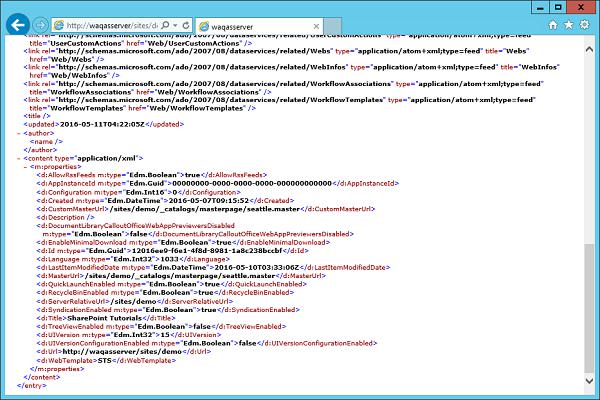The width and height of the screenshot is (600, 400).
Task: Collapse the content type application/xml node
Action: coord(18,158)
